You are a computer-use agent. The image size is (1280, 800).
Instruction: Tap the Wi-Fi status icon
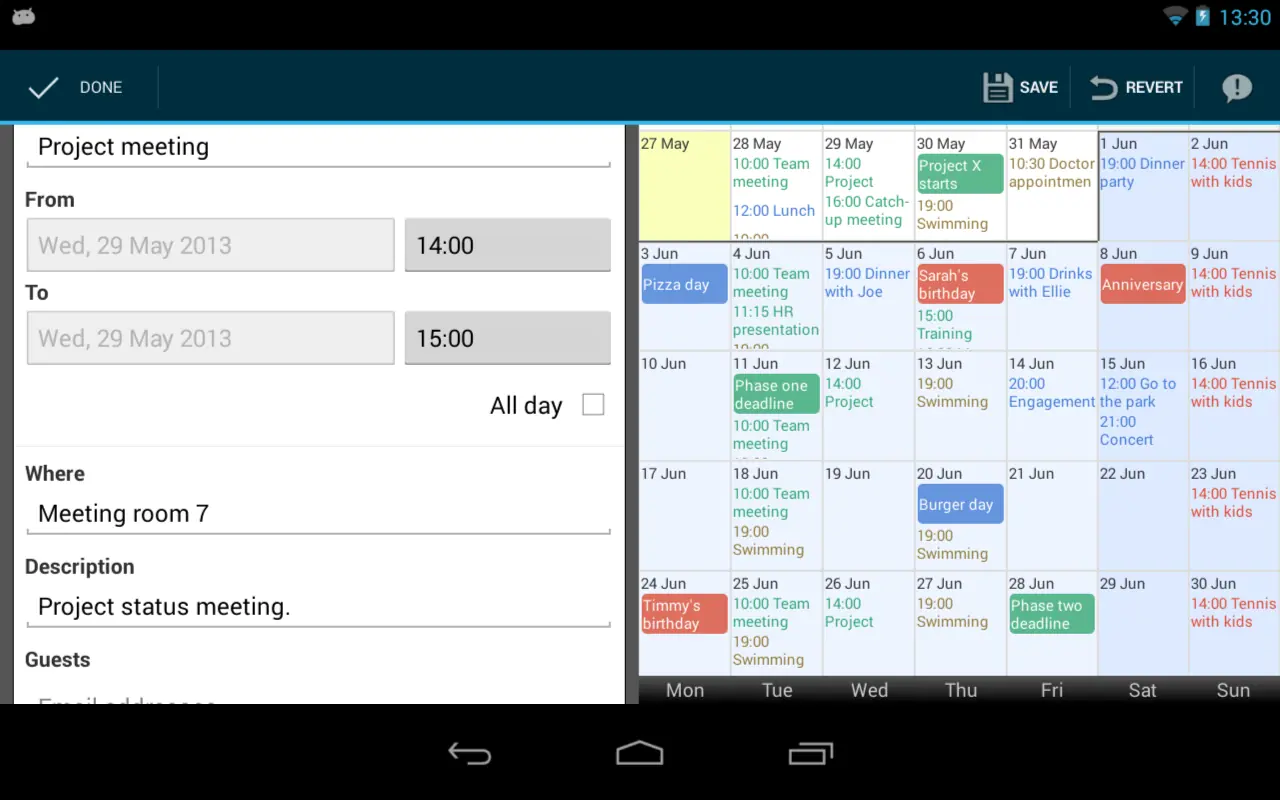point(1175,16)
